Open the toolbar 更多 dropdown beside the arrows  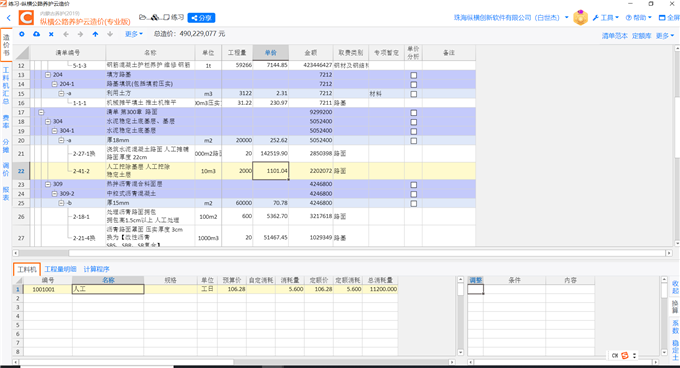134,34
